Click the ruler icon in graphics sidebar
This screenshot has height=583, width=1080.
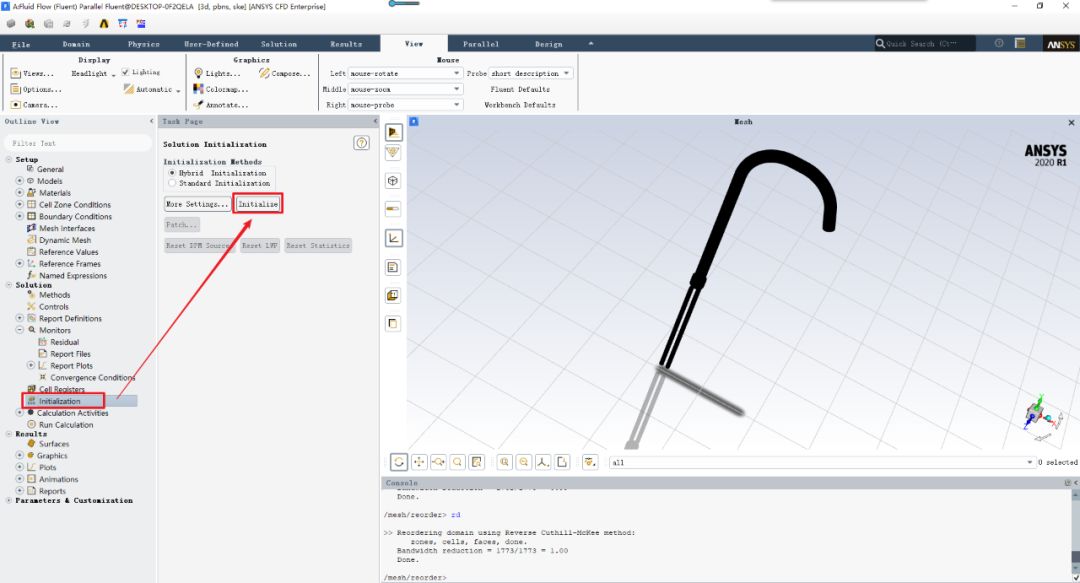pyautogui.click(x=393, y=208)
